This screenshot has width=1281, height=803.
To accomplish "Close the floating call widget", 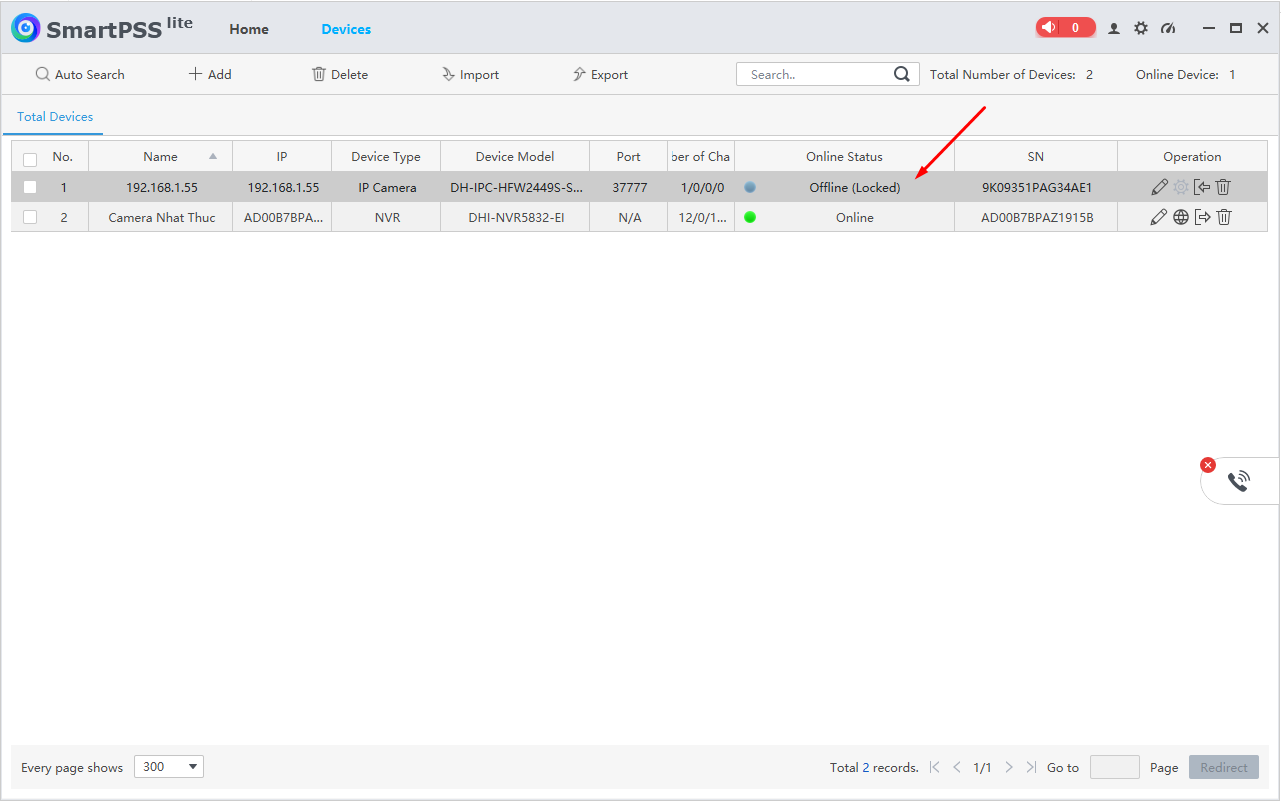I will pyautogui.click(x=1208, y=465).
